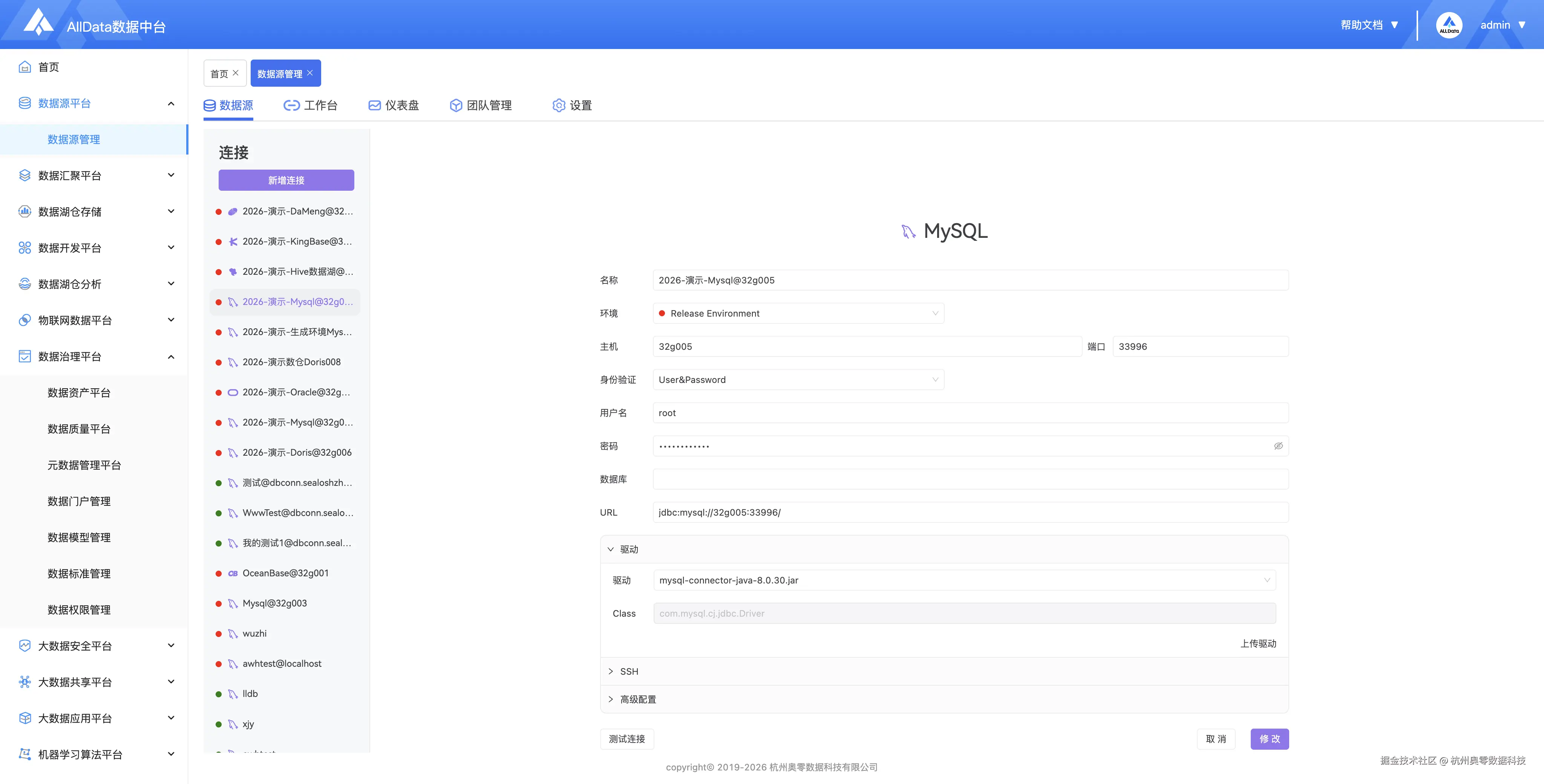Click the 数据汇聚平台 layers icon

point(25,175)
